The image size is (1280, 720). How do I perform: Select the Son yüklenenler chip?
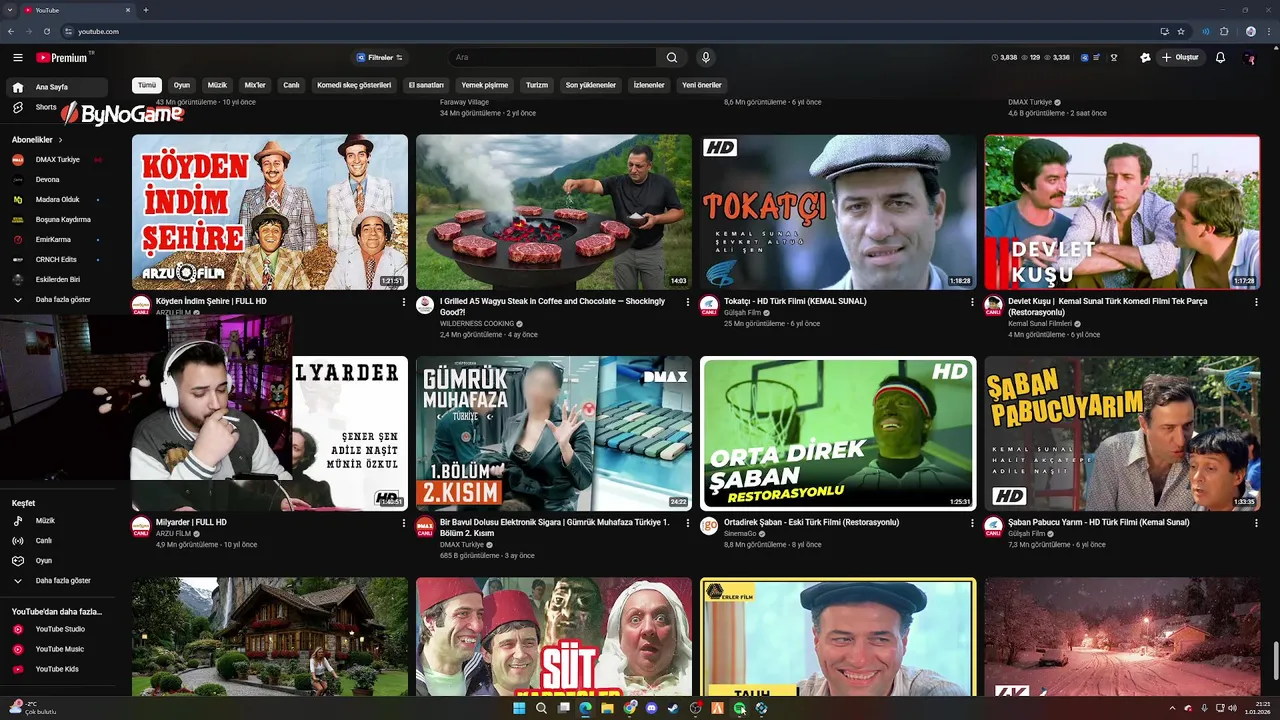(591, 85)
